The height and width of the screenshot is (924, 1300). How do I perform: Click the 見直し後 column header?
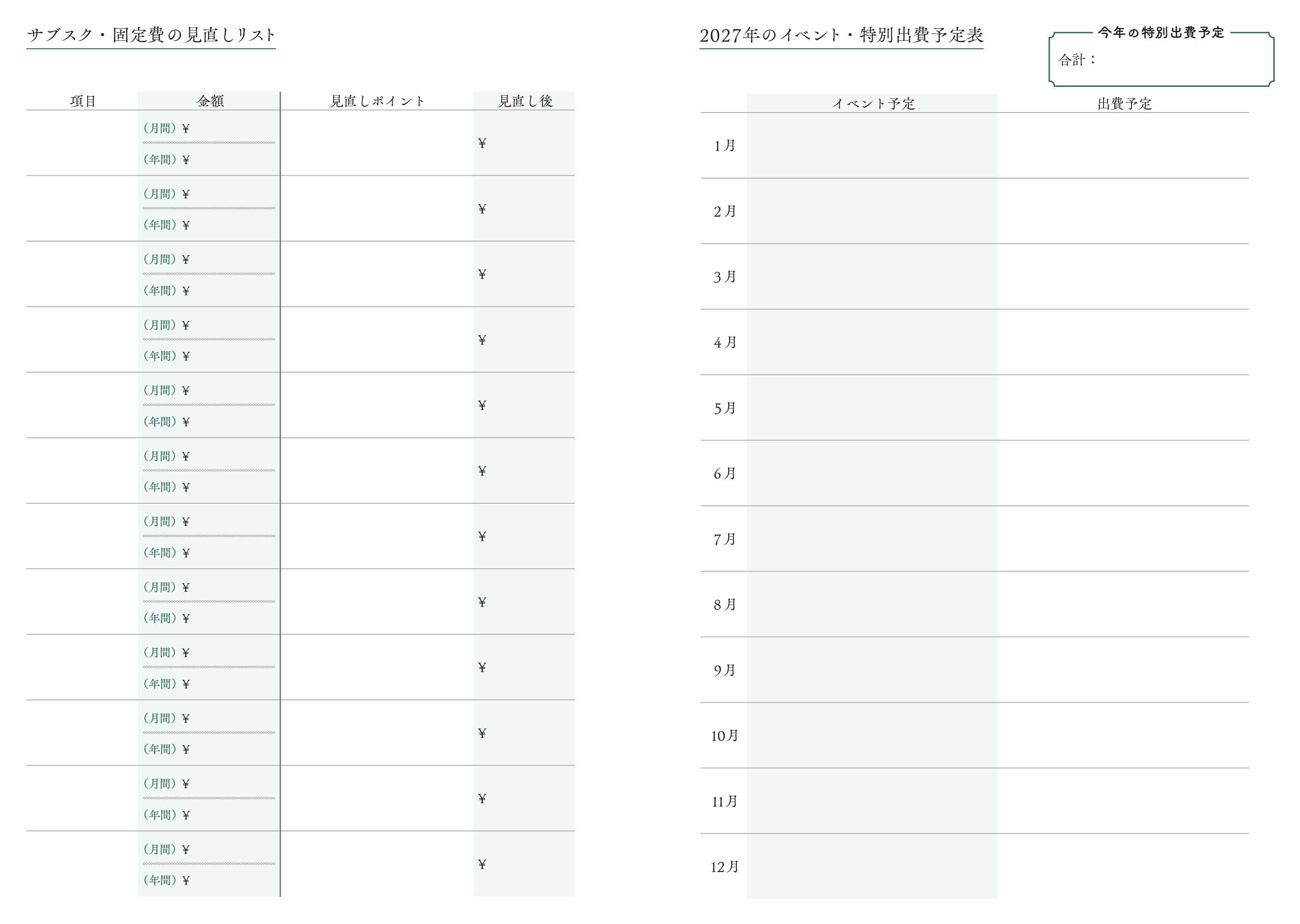525,101
